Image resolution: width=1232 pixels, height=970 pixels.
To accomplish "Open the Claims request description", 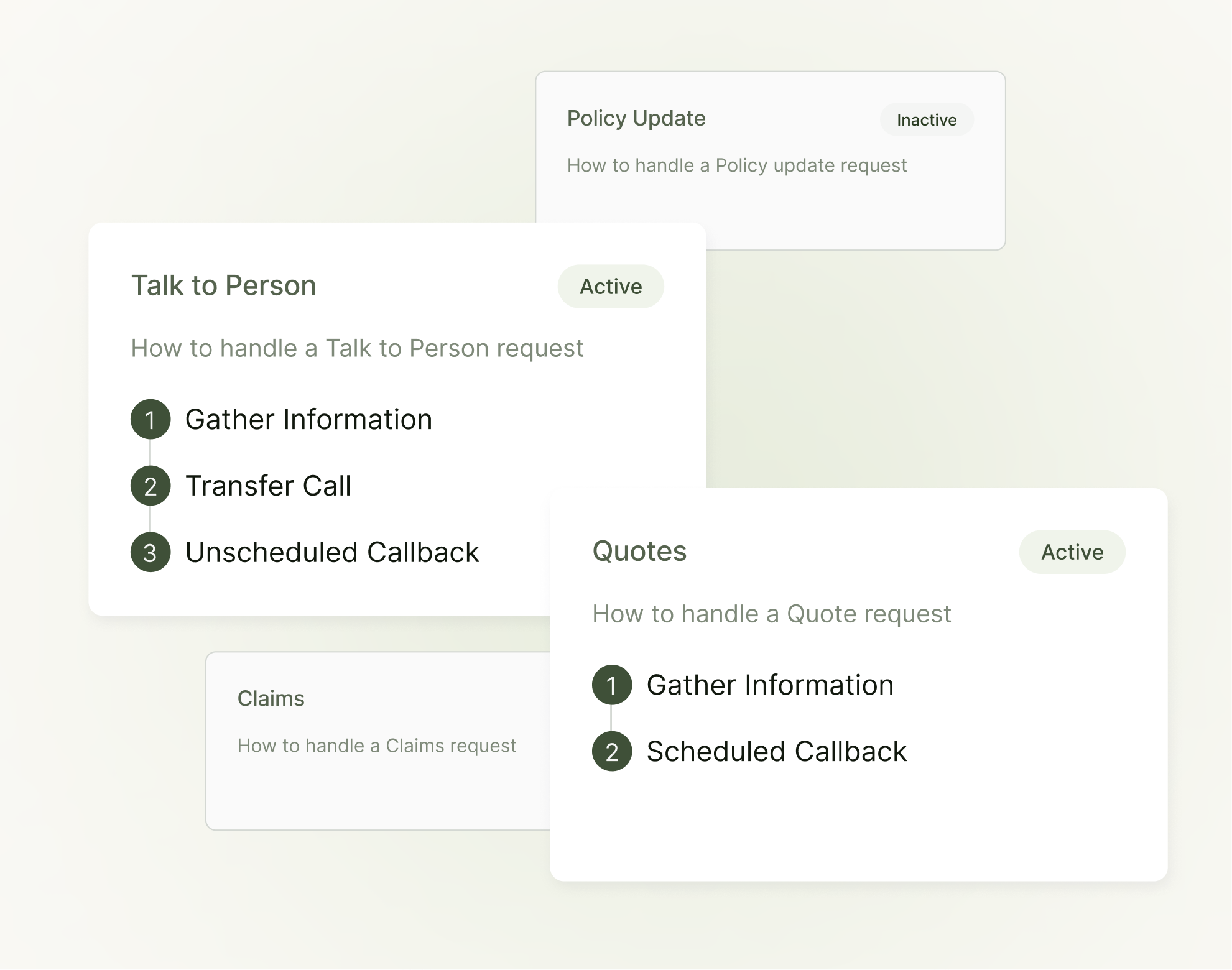I will point(376,746).
